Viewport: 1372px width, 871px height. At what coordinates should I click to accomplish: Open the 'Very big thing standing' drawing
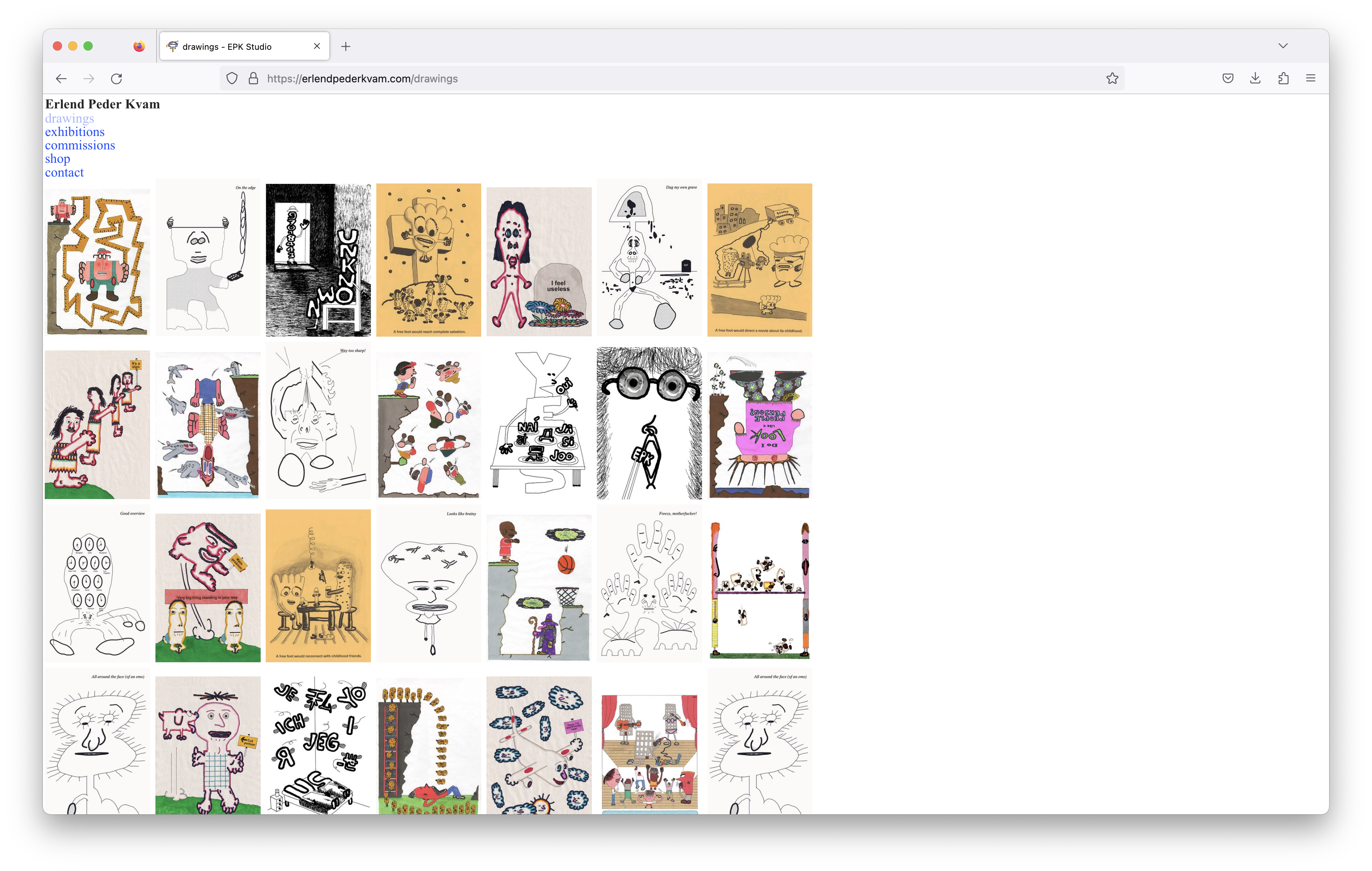tap(208, 588)
